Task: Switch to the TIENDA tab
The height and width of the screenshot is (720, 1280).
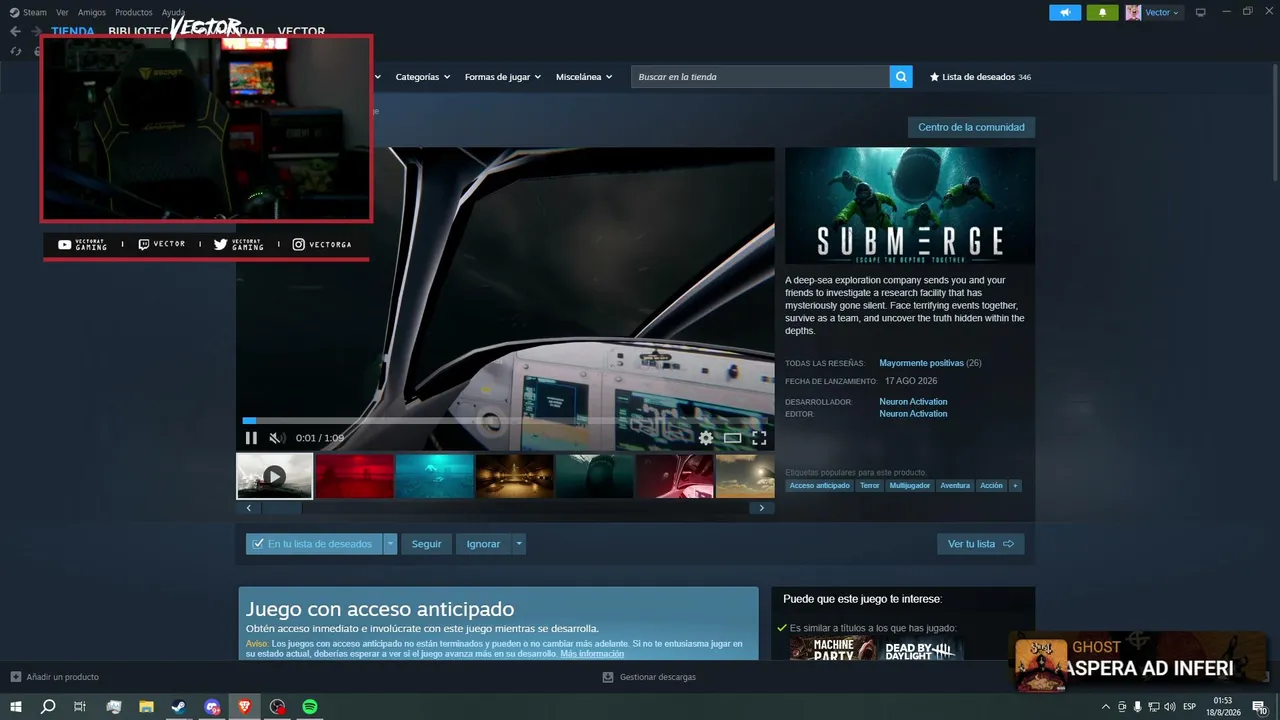Action: [73, 31]
